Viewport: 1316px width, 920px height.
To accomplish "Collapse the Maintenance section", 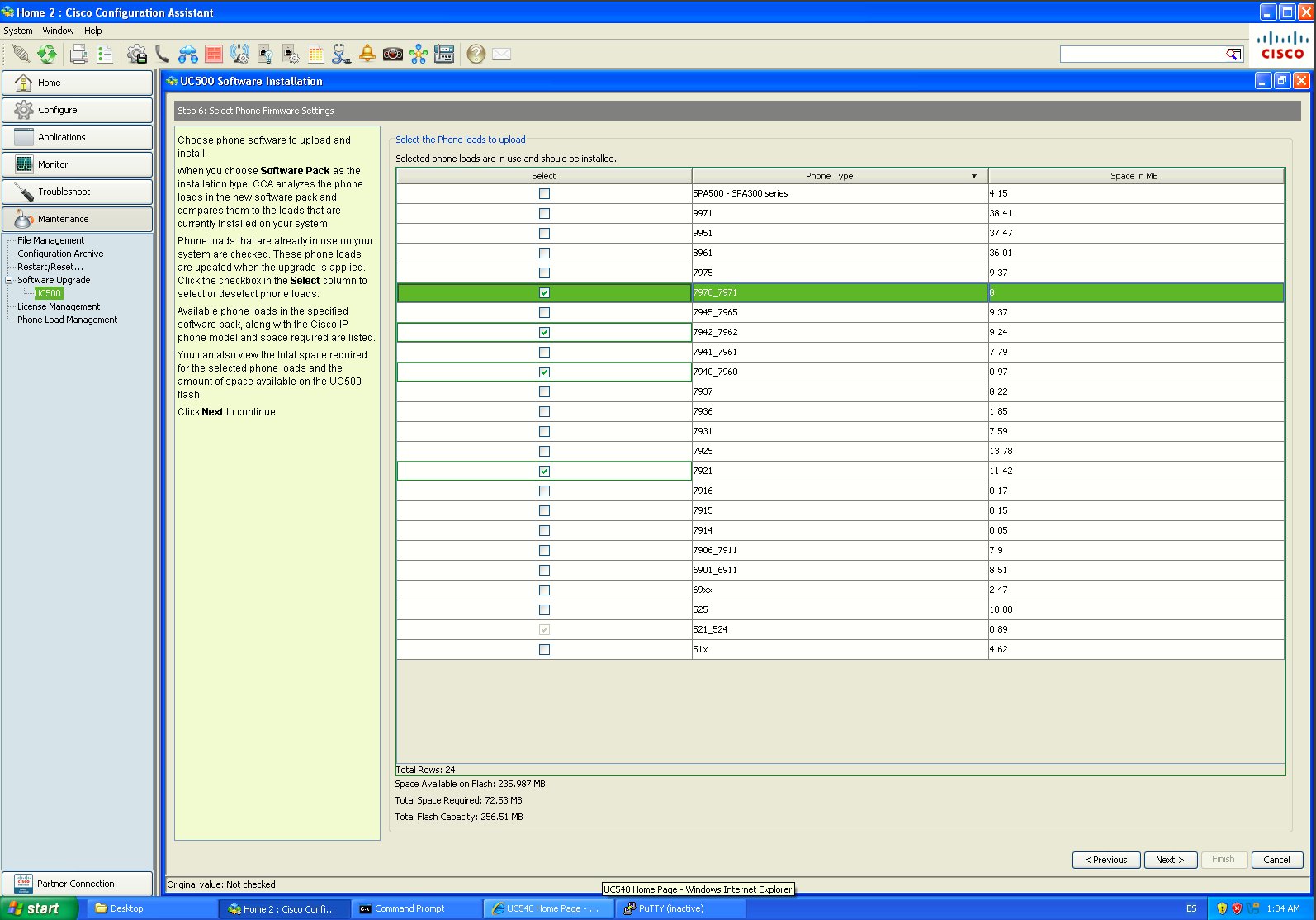I will [x=77, y=219].
